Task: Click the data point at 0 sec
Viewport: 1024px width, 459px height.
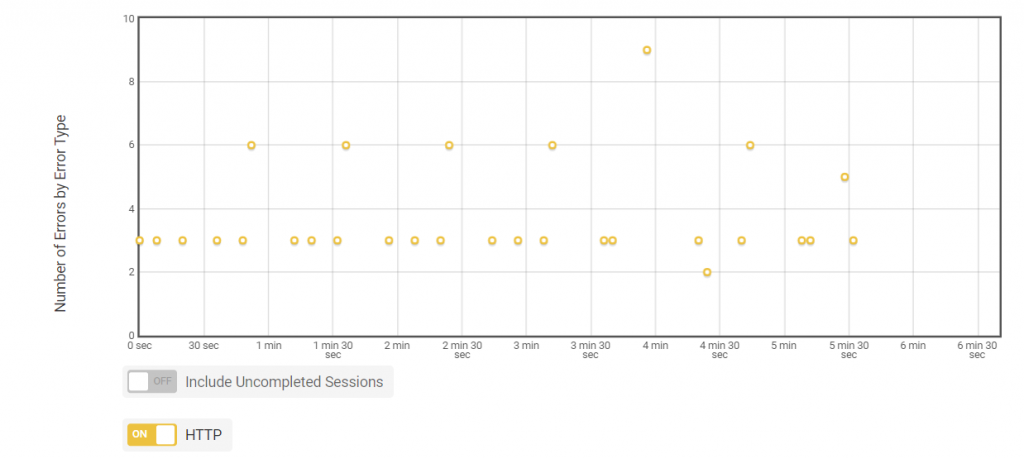Action: click(139, 240)
